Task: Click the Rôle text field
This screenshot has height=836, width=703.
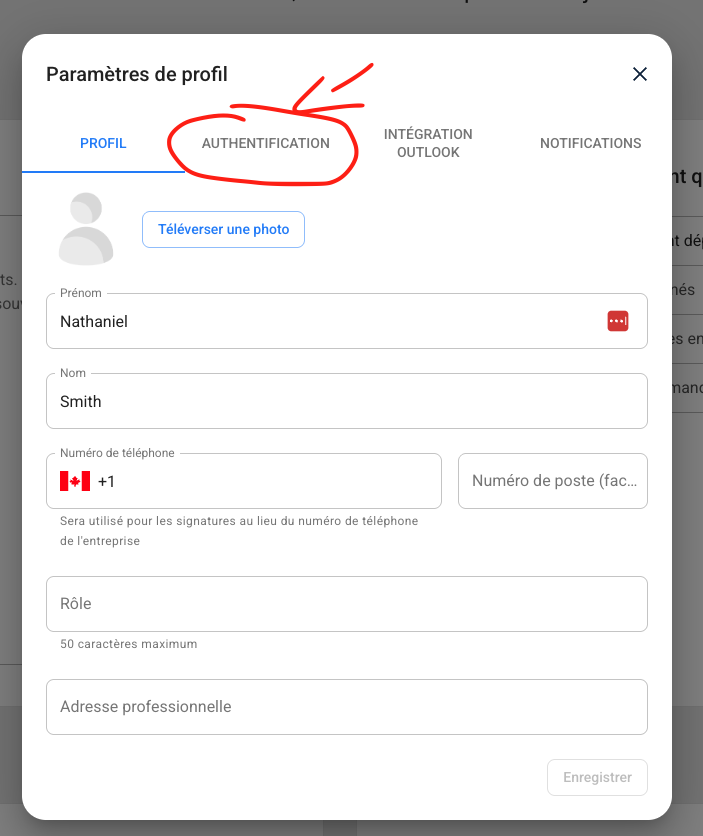Action: [x=346, y=604]
